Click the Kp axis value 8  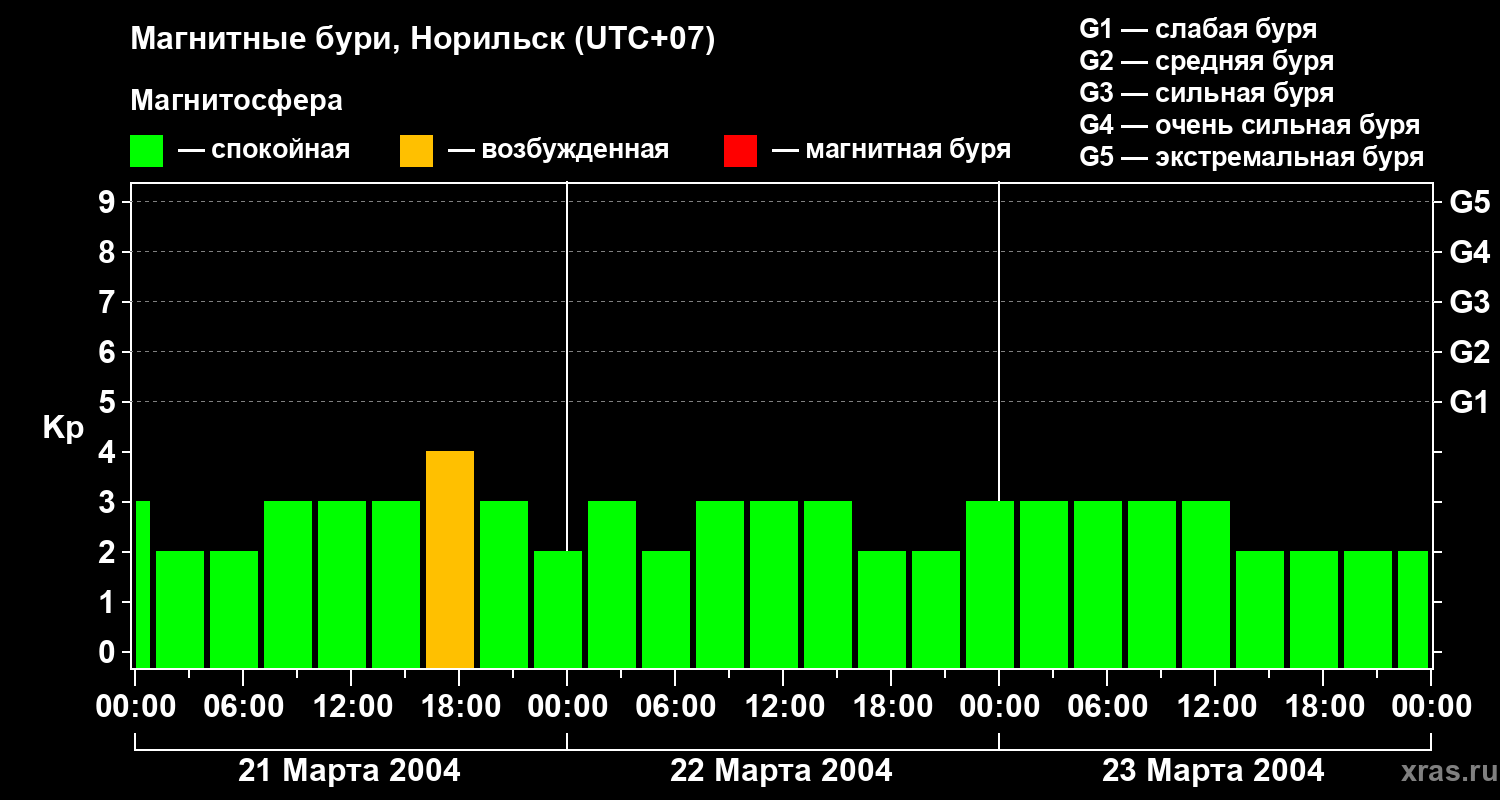coord(109,253)
